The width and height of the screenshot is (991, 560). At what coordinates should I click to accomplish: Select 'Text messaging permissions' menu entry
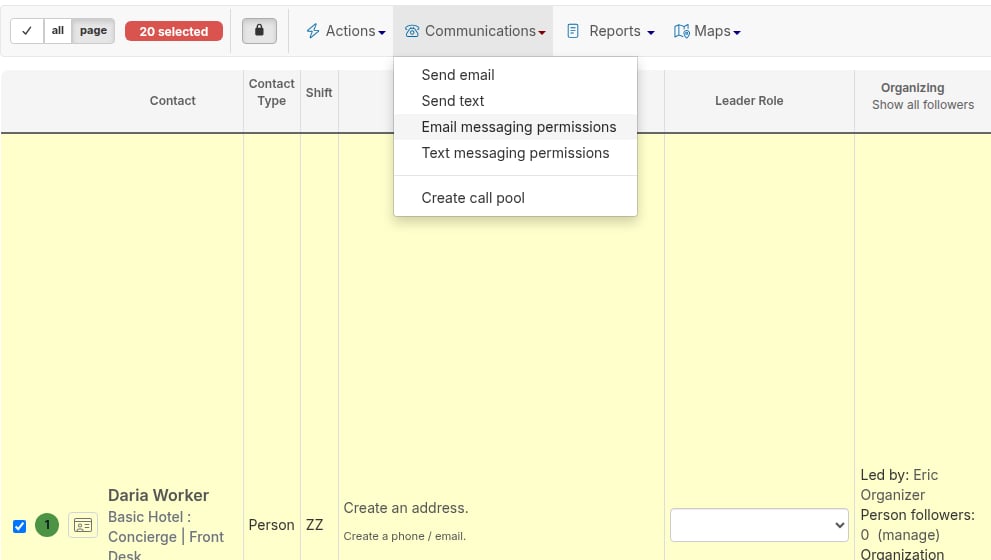coord(515,153)
